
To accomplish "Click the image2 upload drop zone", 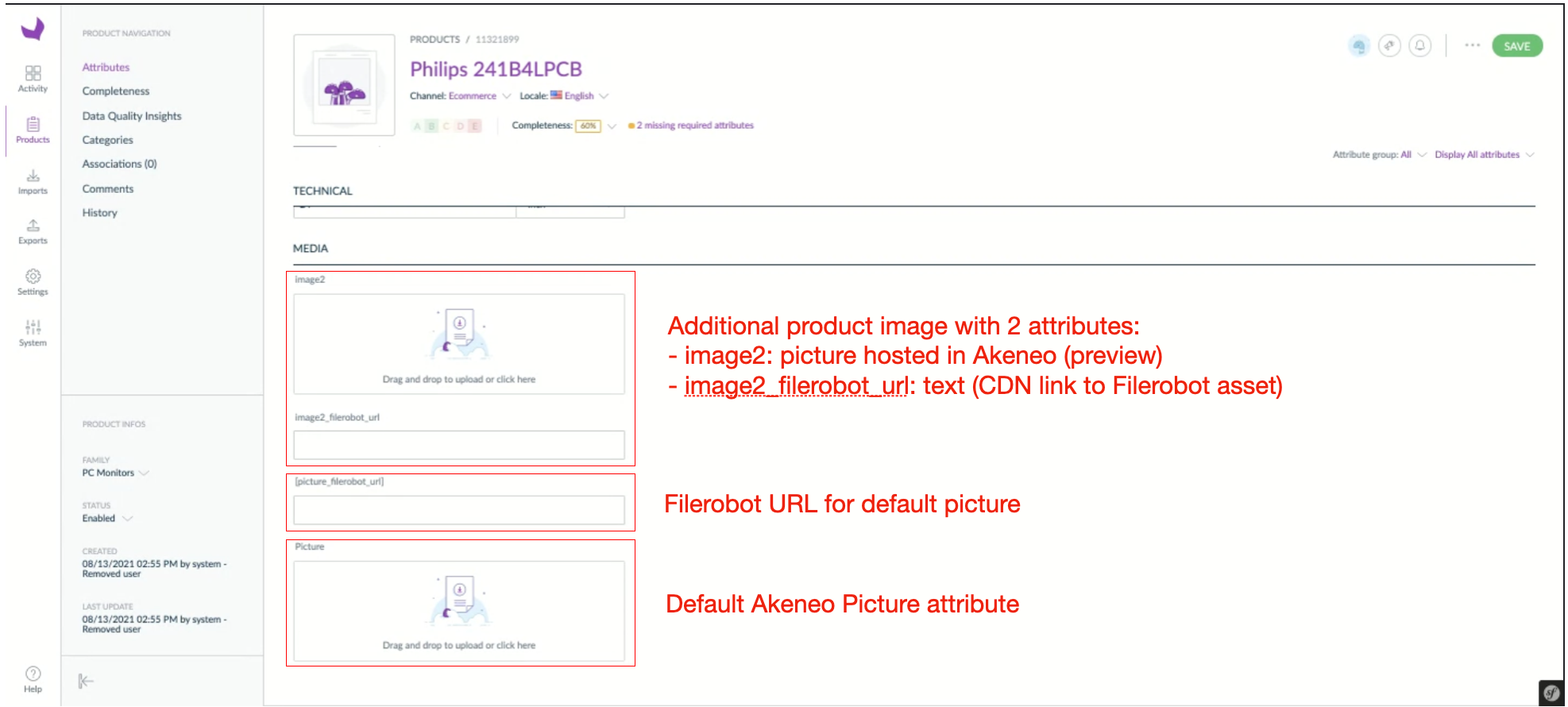I will tap(459, 344).
